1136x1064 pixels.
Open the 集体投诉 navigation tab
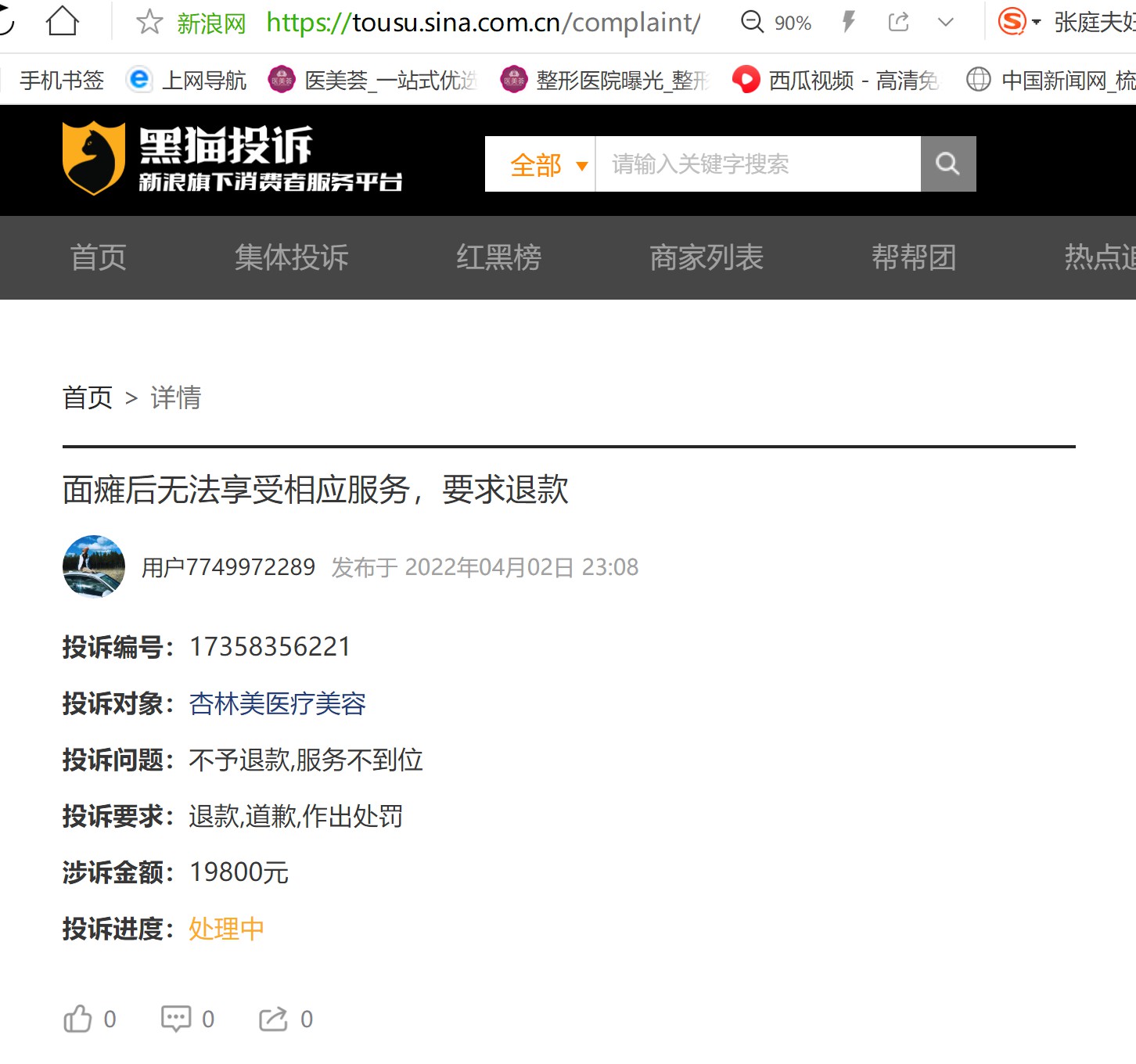tap(291, 257)
